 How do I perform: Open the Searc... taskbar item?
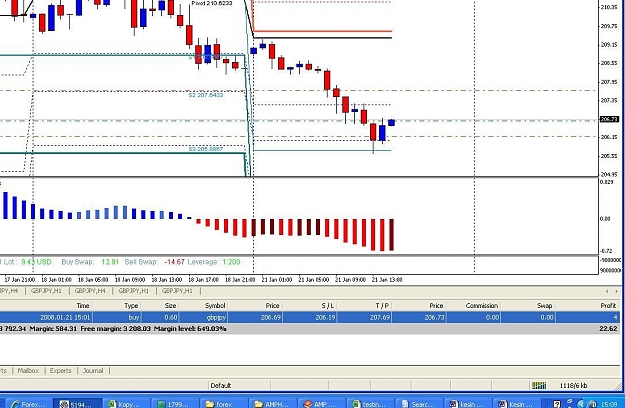(x=419, y=404)
